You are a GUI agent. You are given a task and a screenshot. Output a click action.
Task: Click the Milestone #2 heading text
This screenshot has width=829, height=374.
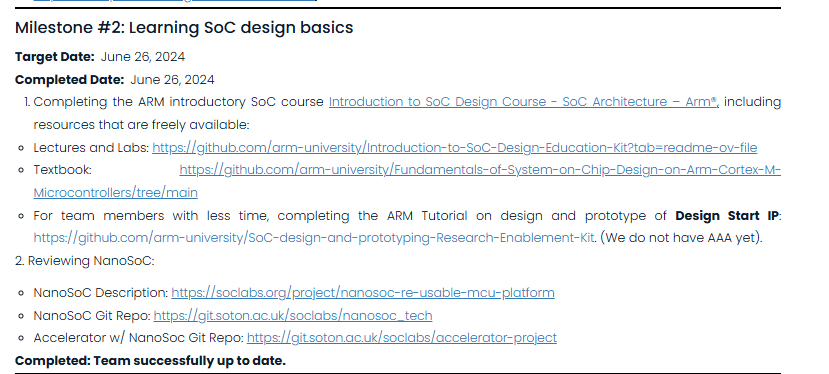(x=184, y=28)
